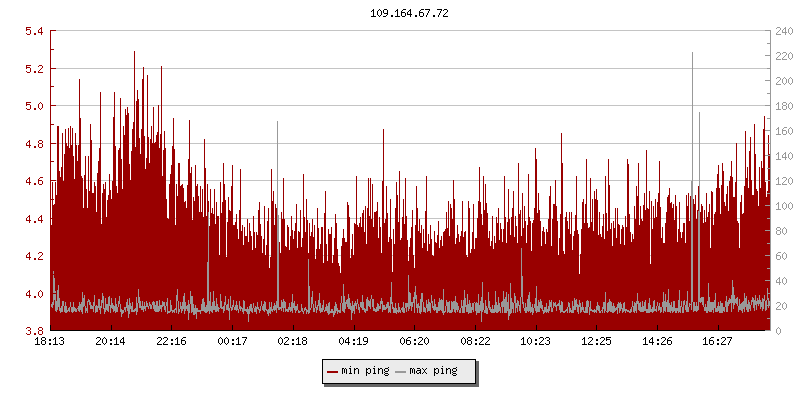The height and width of the screenshot is (400, 800).
Task: Select the "max ping" legend label
Action: point(433,371)
